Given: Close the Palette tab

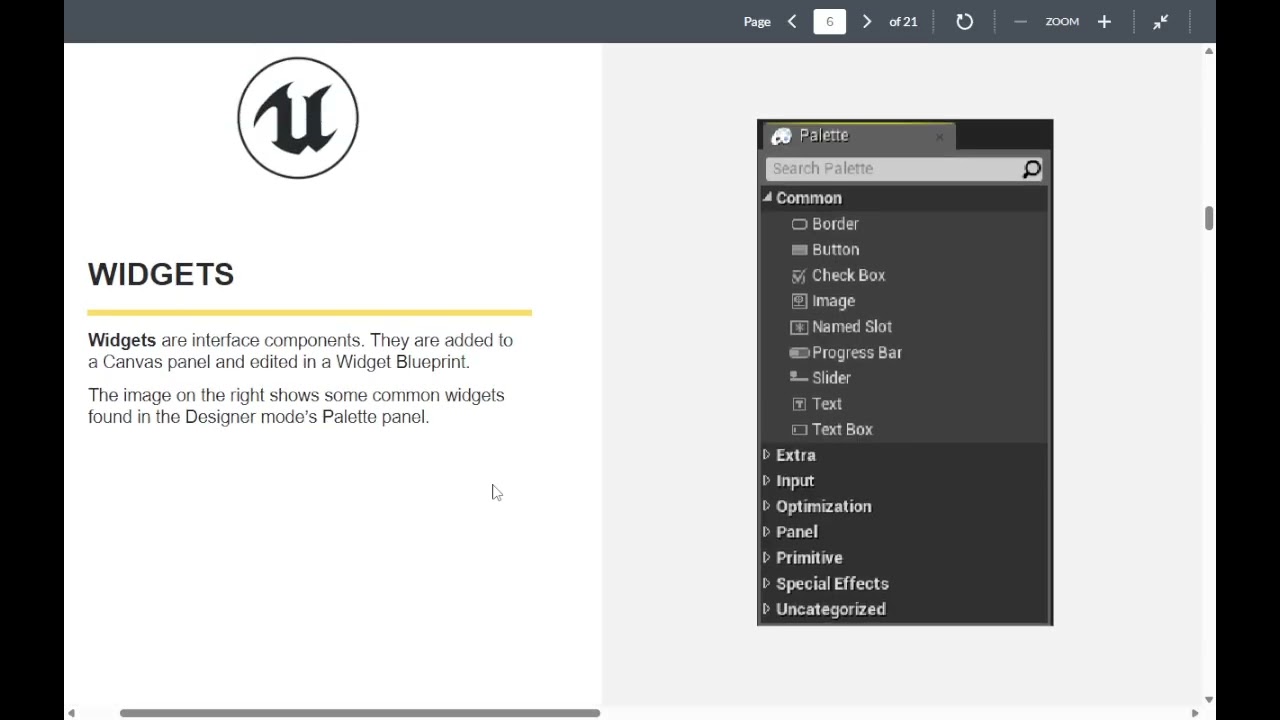Looking at the screenshot, I should click(939, 137).
